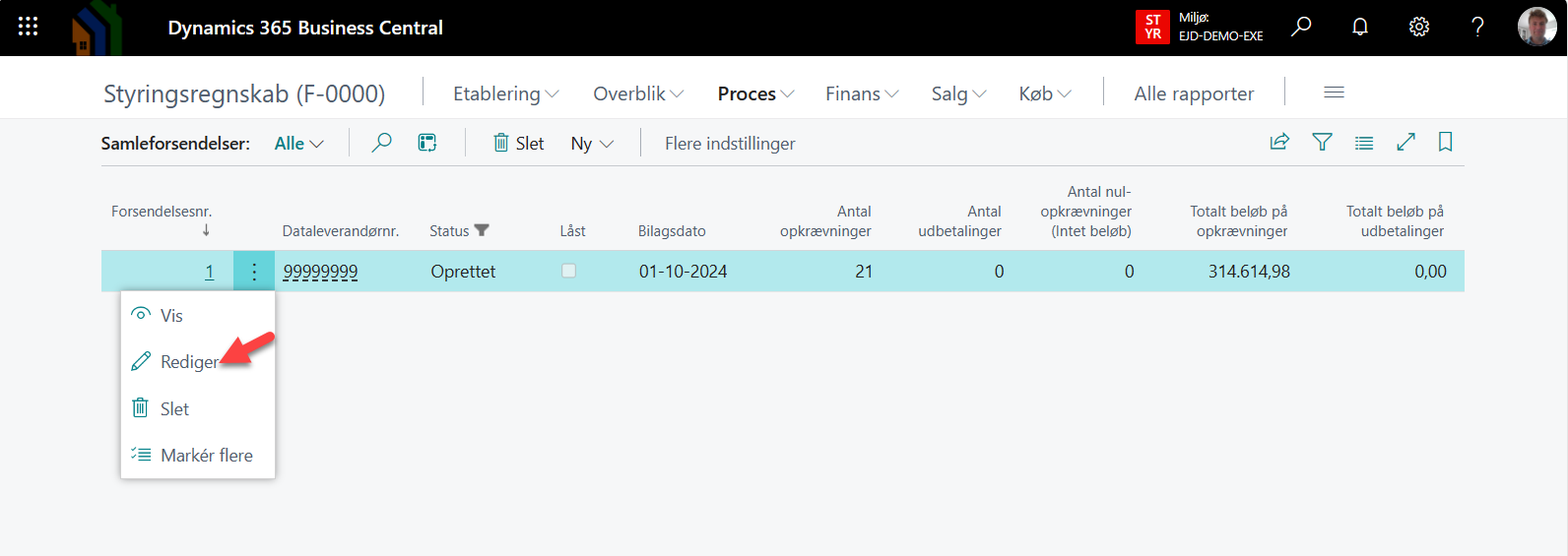The image size is (1568, 556).
Task: Expand the Ny dropdown
Action: pyautogui.click(x=592, y=144)
